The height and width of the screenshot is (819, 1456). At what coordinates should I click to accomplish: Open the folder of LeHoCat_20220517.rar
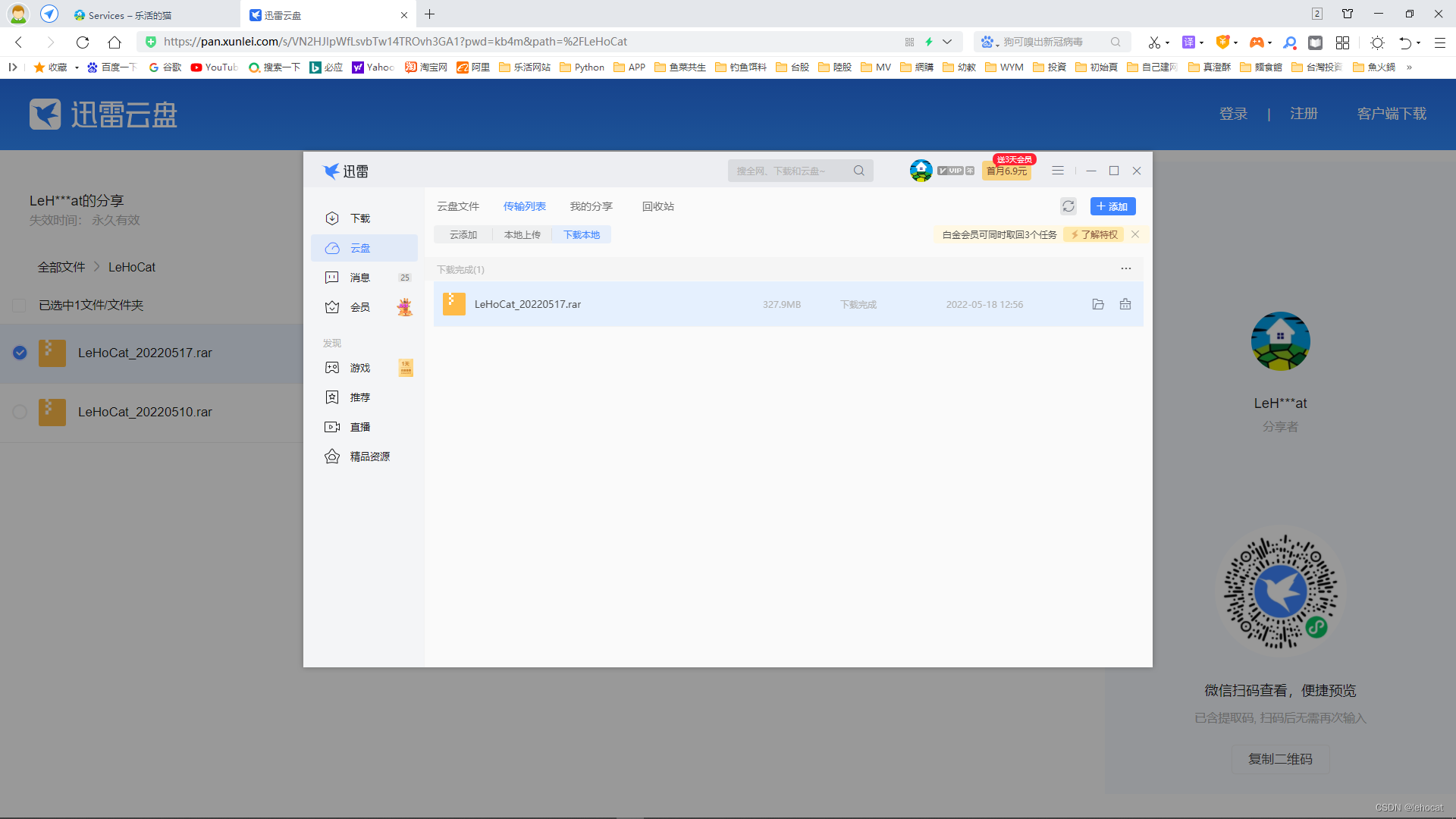point(1098,304)
